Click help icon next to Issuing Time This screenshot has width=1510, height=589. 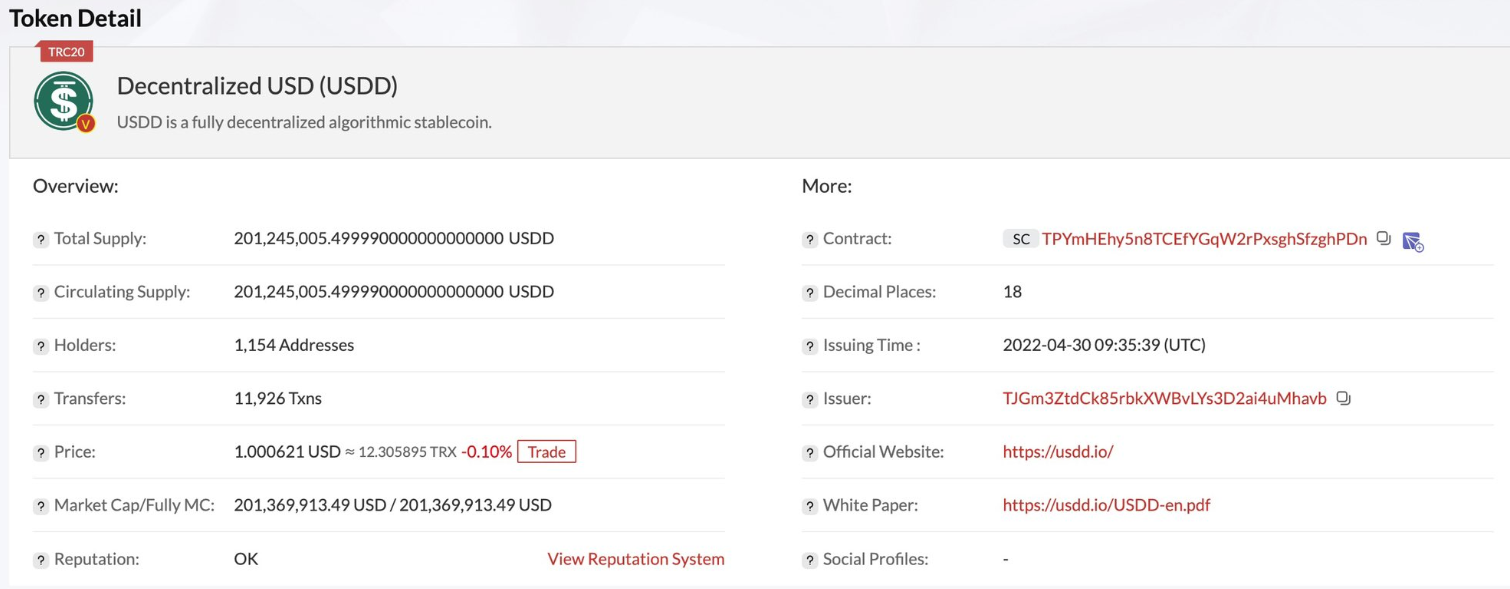tap(810, 346)
